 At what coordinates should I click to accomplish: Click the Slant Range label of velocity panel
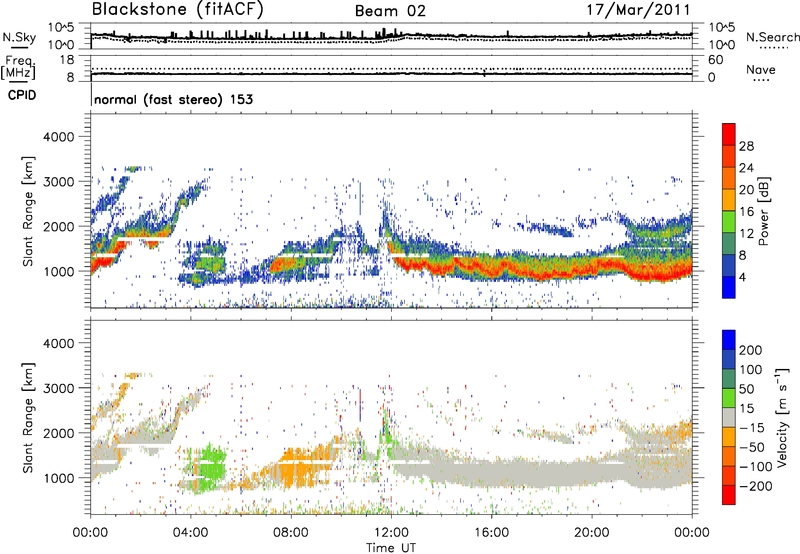28,418
